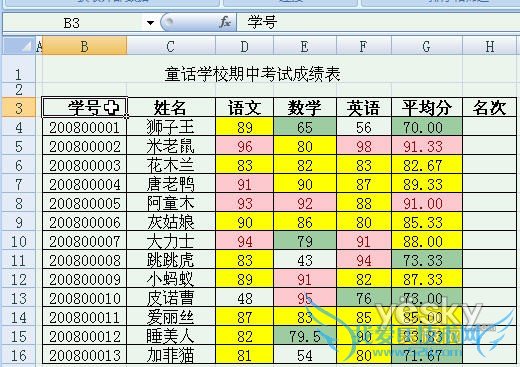The image size is (520, 367).
Task: Click the average score 91.33
Action: pos(427,146)
